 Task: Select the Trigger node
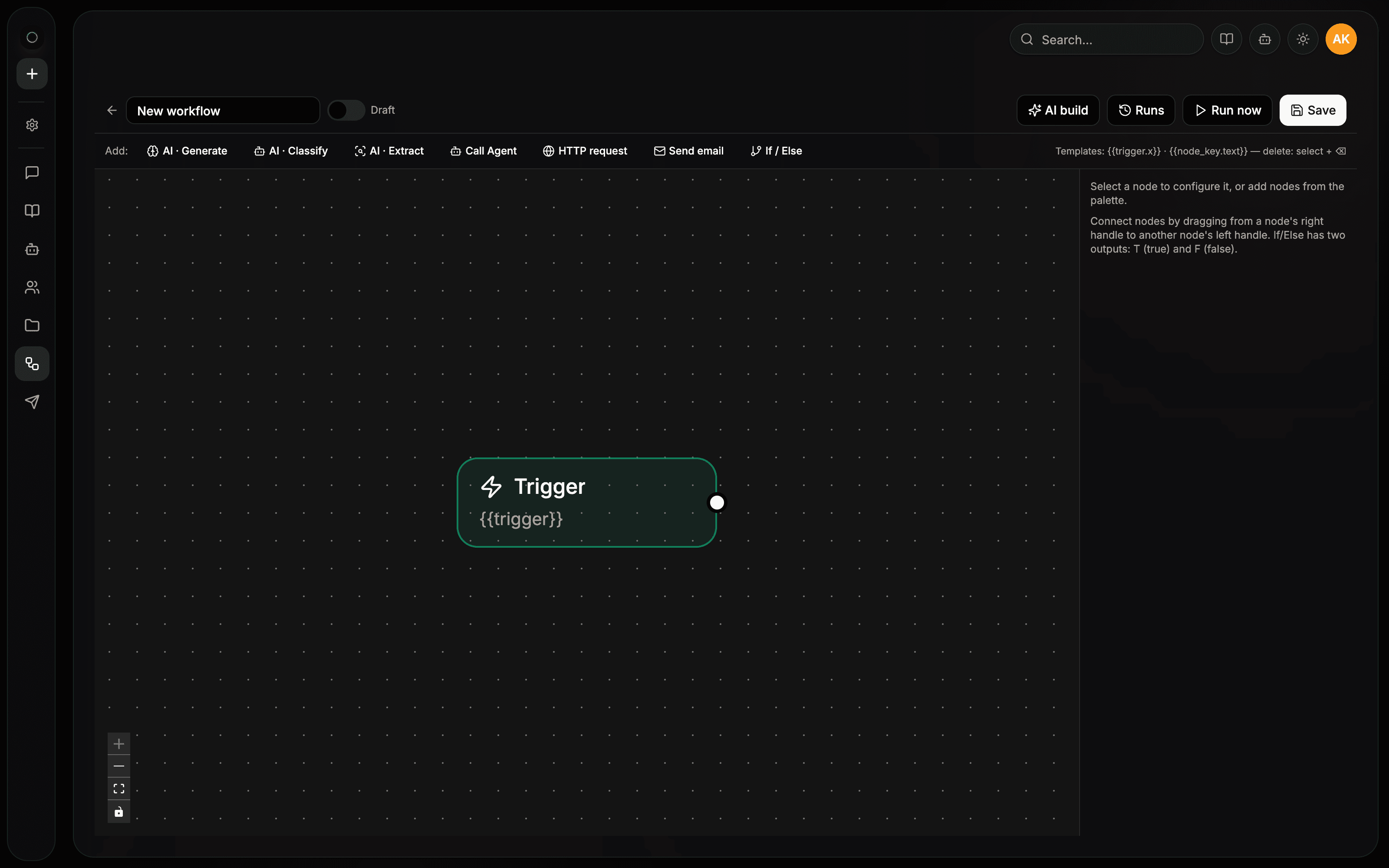[586, 502]
